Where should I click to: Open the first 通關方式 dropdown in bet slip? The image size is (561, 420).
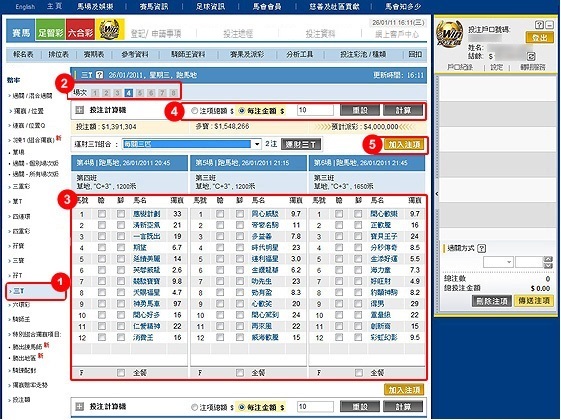(x=498, y=262)
